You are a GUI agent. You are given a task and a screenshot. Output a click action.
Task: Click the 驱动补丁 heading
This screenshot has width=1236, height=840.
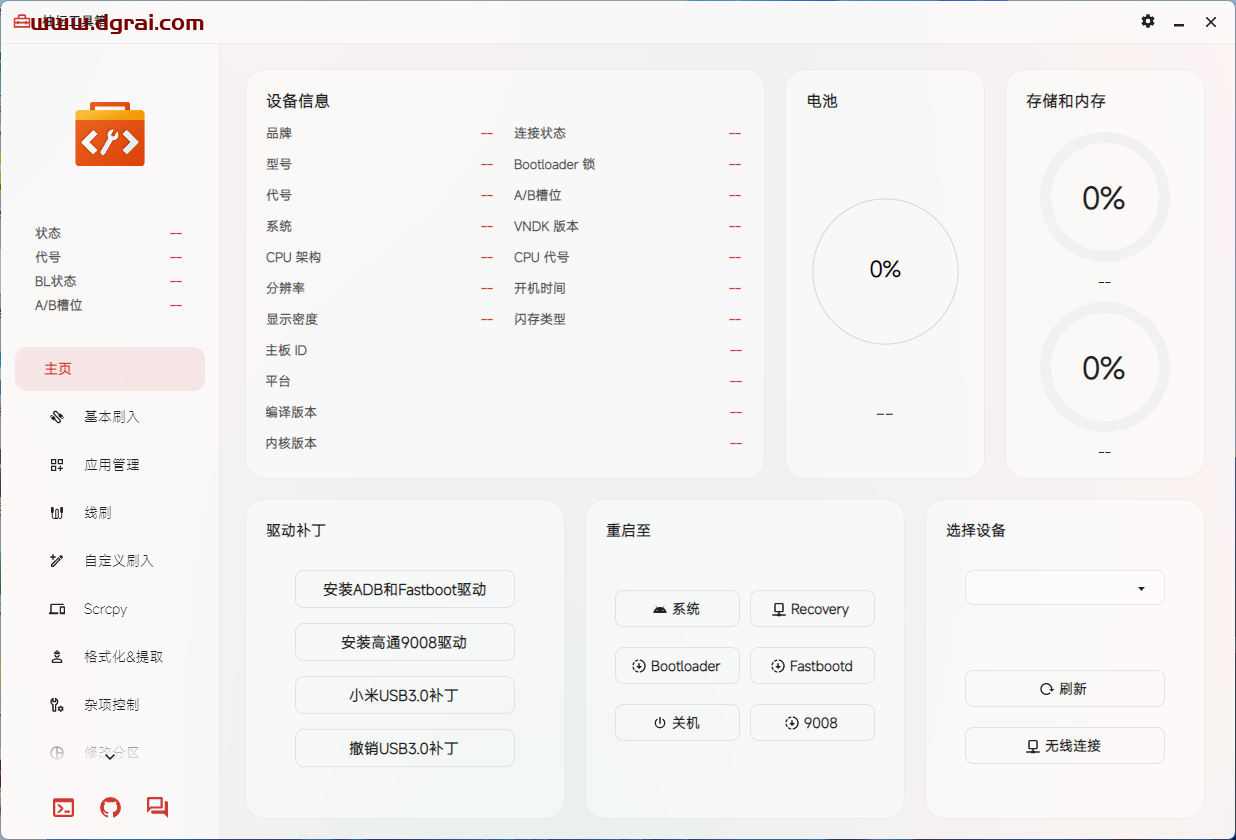coord(296,531)
